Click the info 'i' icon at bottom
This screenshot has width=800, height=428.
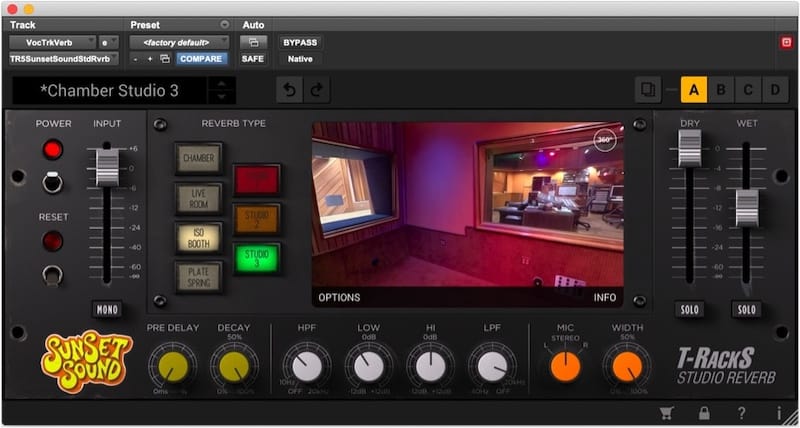779,413
